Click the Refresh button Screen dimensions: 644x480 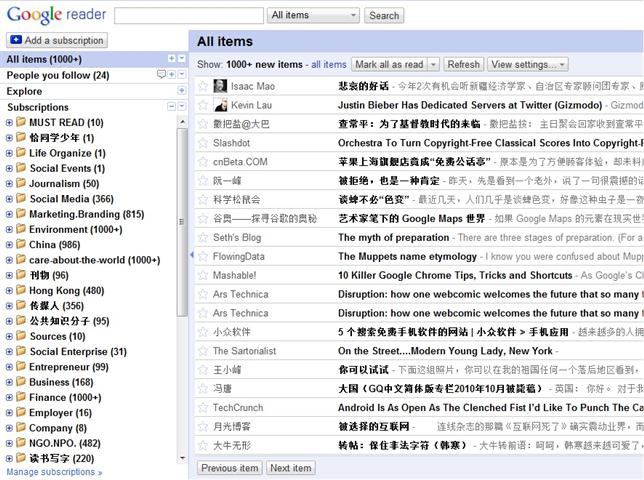464,64
